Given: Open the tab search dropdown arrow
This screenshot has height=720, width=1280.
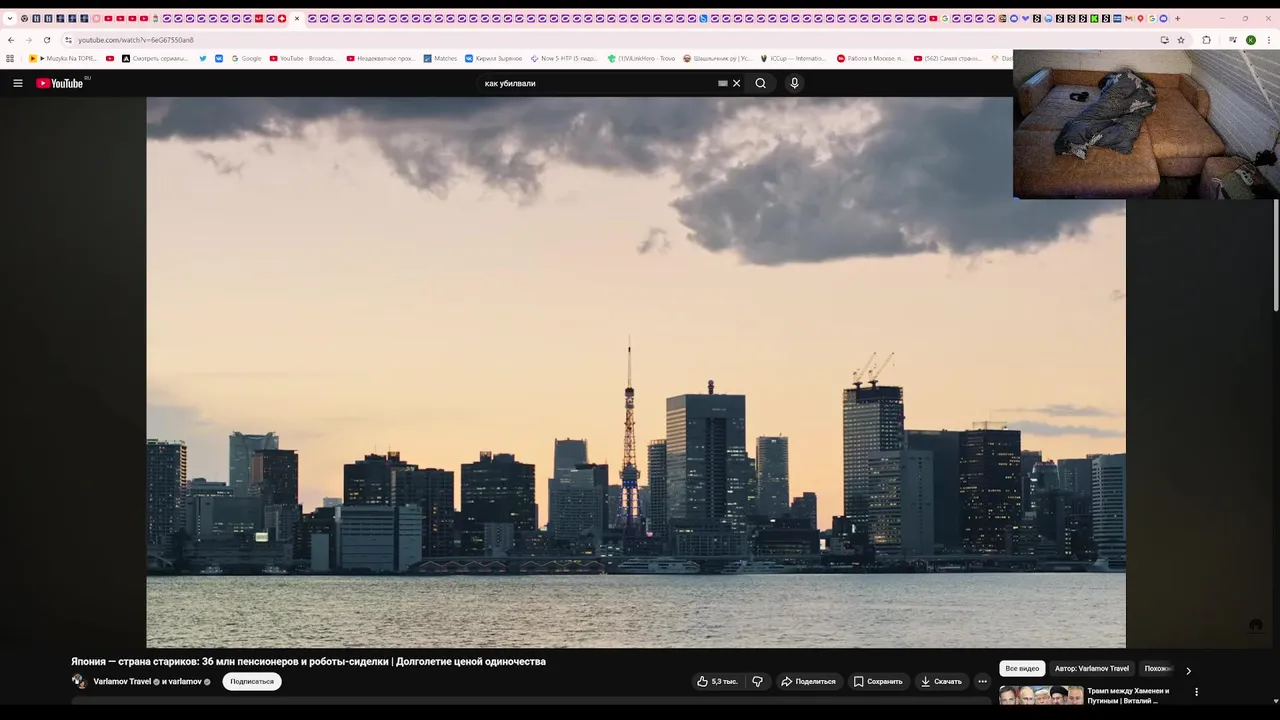Looking at the screenshot, I should click(x=10, y=18).
